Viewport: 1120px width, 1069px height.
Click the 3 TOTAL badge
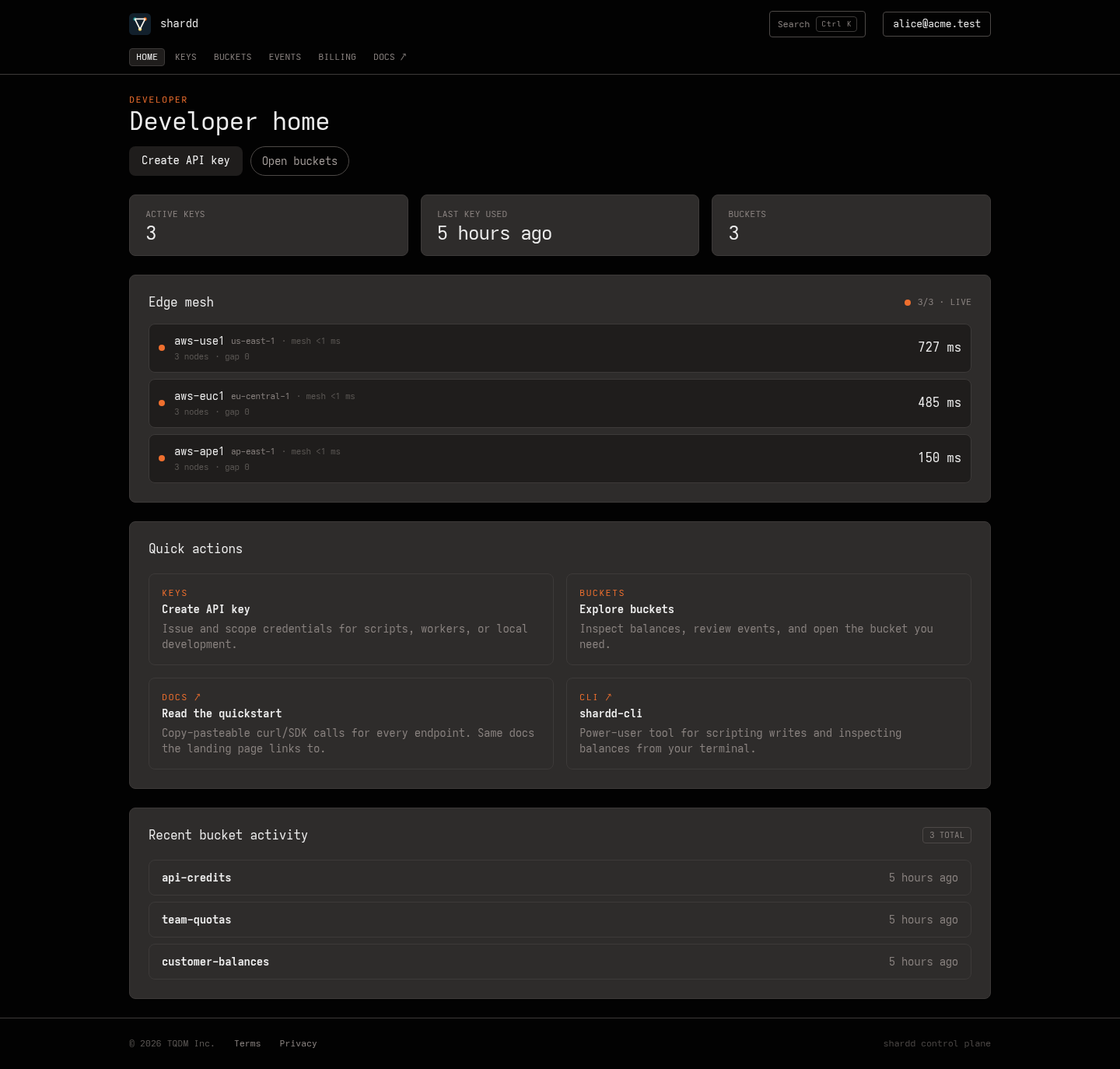(x=947, y=835)
